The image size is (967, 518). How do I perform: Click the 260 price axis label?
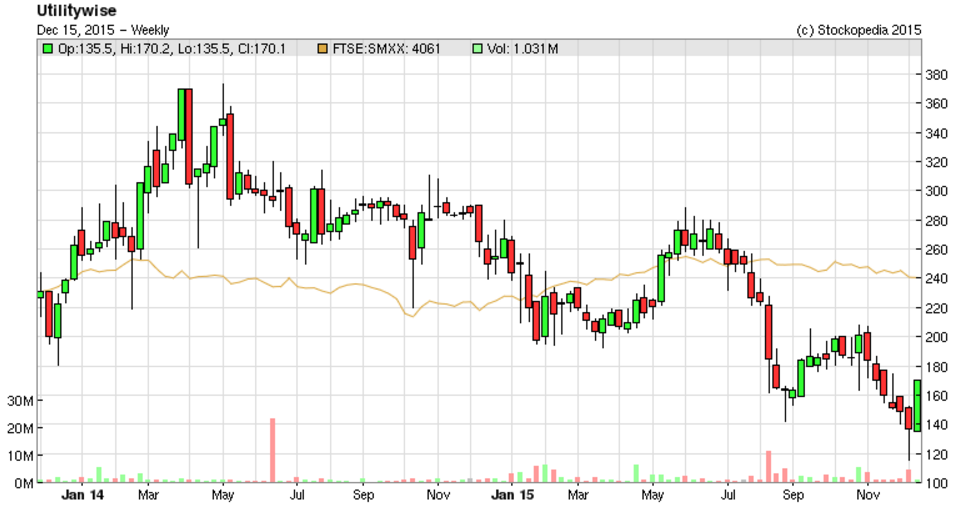click(936, 250)
